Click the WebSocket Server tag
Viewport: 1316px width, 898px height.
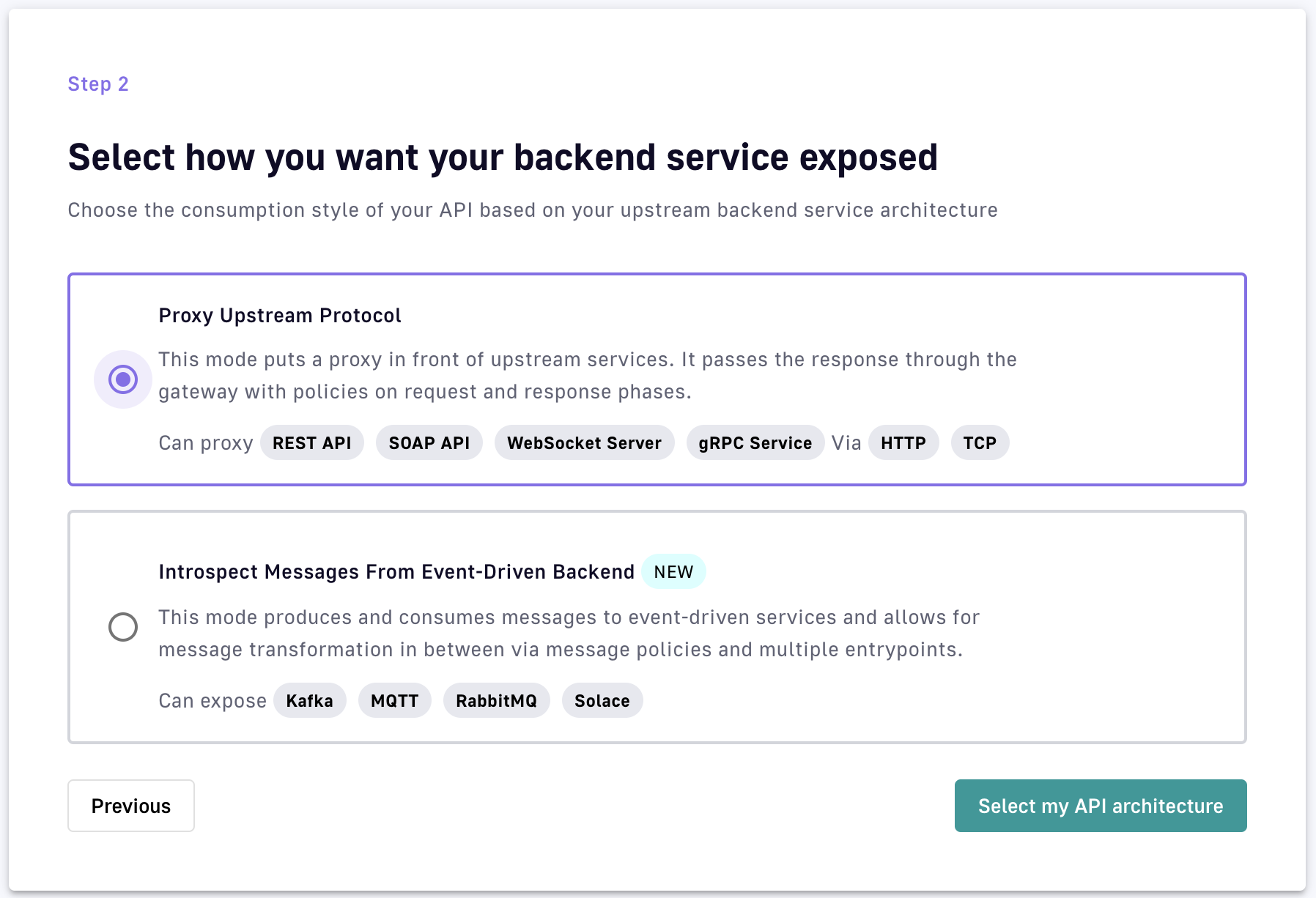[x=584, y=443]
